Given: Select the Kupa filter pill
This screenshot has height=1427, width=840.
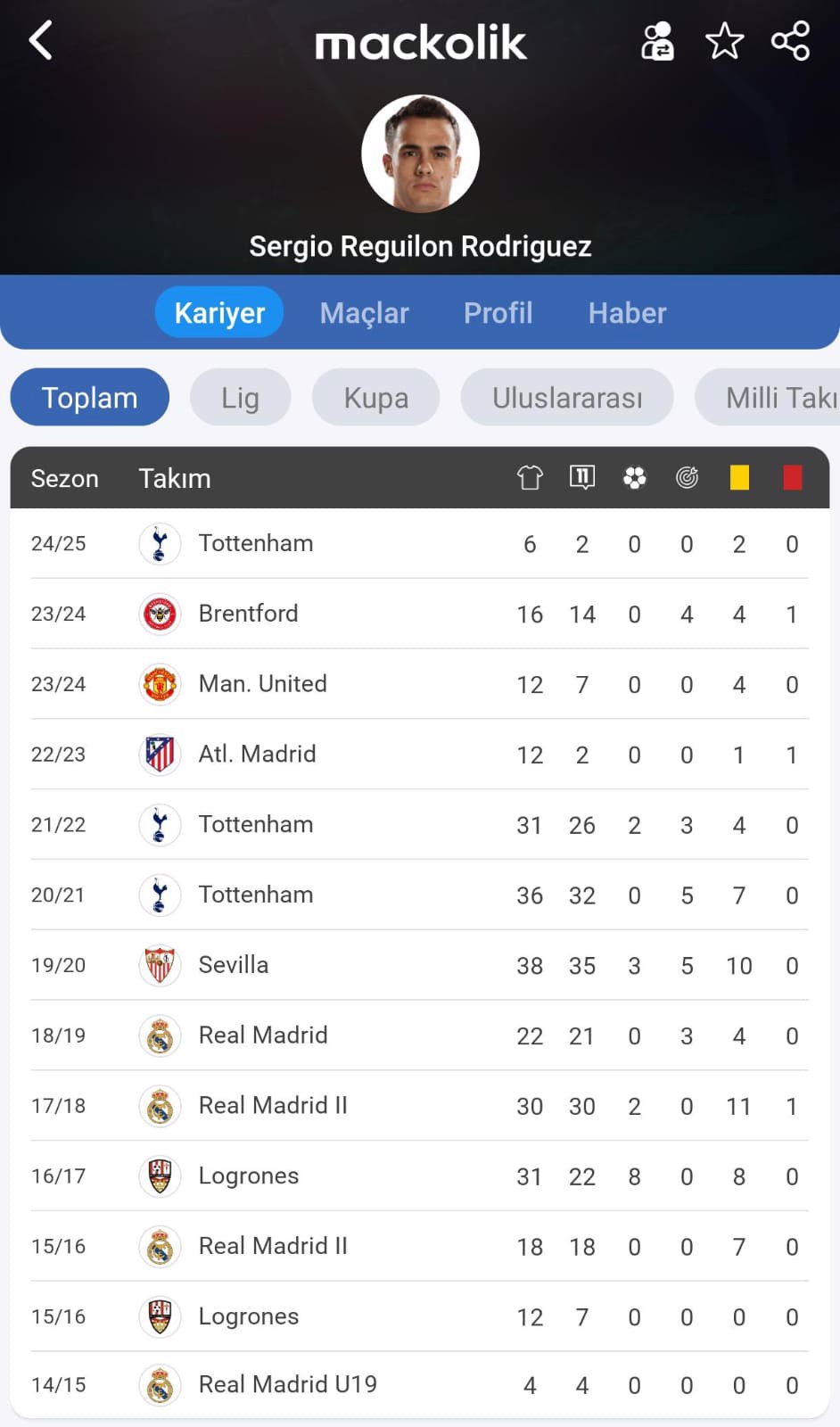Looking at the screenshot, I should point(375,398).
